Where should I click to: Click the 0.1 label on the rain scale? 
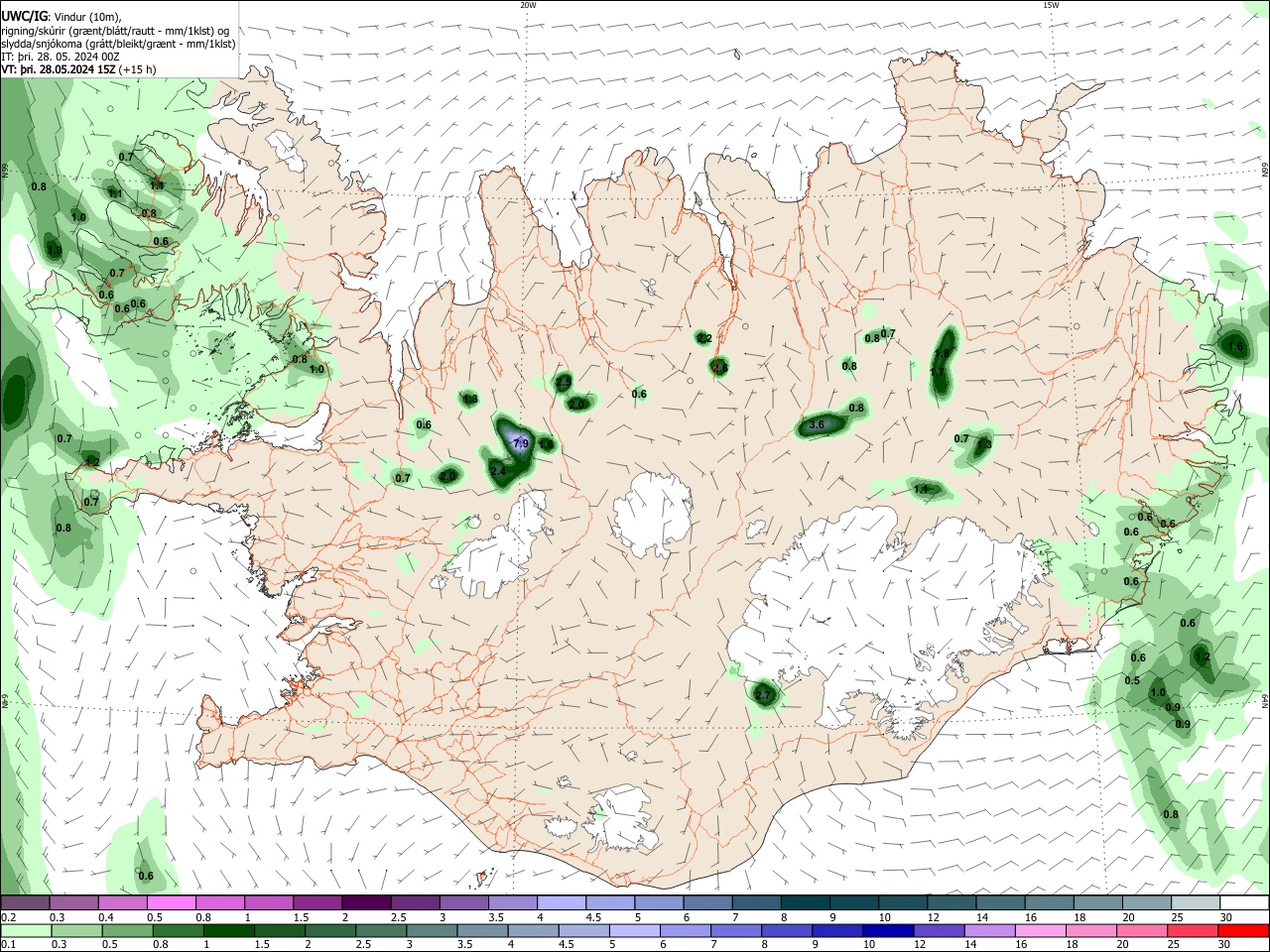point(8,945)
